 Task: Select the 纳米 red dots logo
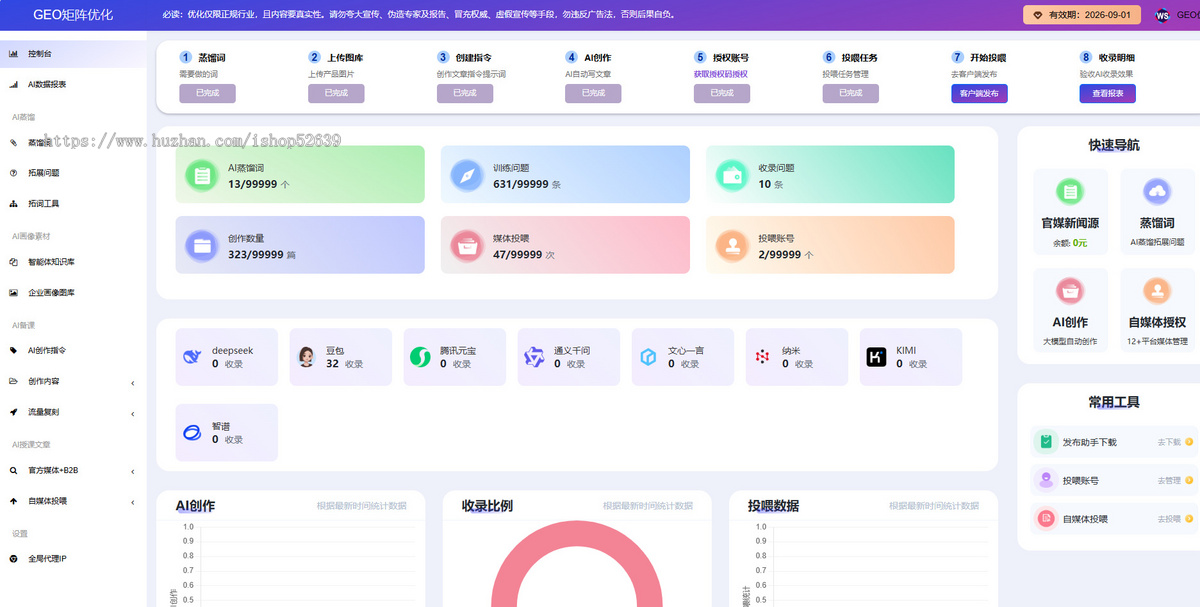pyautogui.click(x=763, y=357)
